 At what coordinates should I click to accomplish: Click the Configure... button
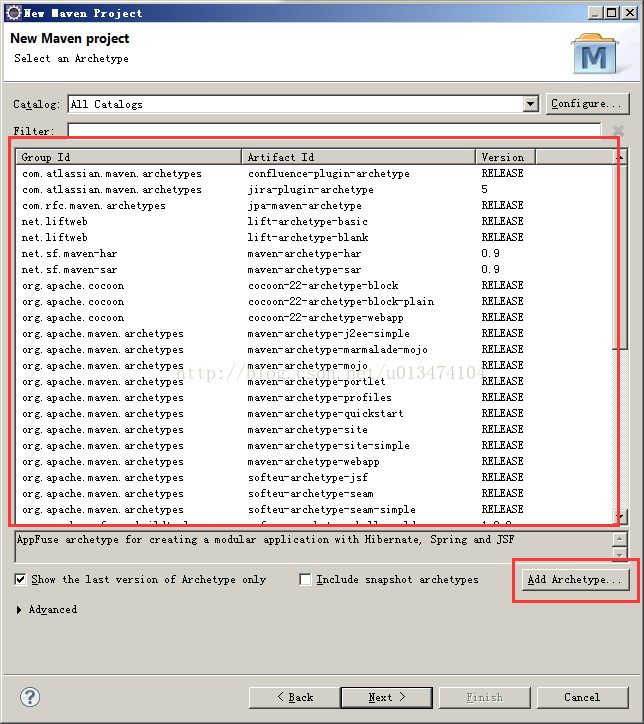coord(587,104)
